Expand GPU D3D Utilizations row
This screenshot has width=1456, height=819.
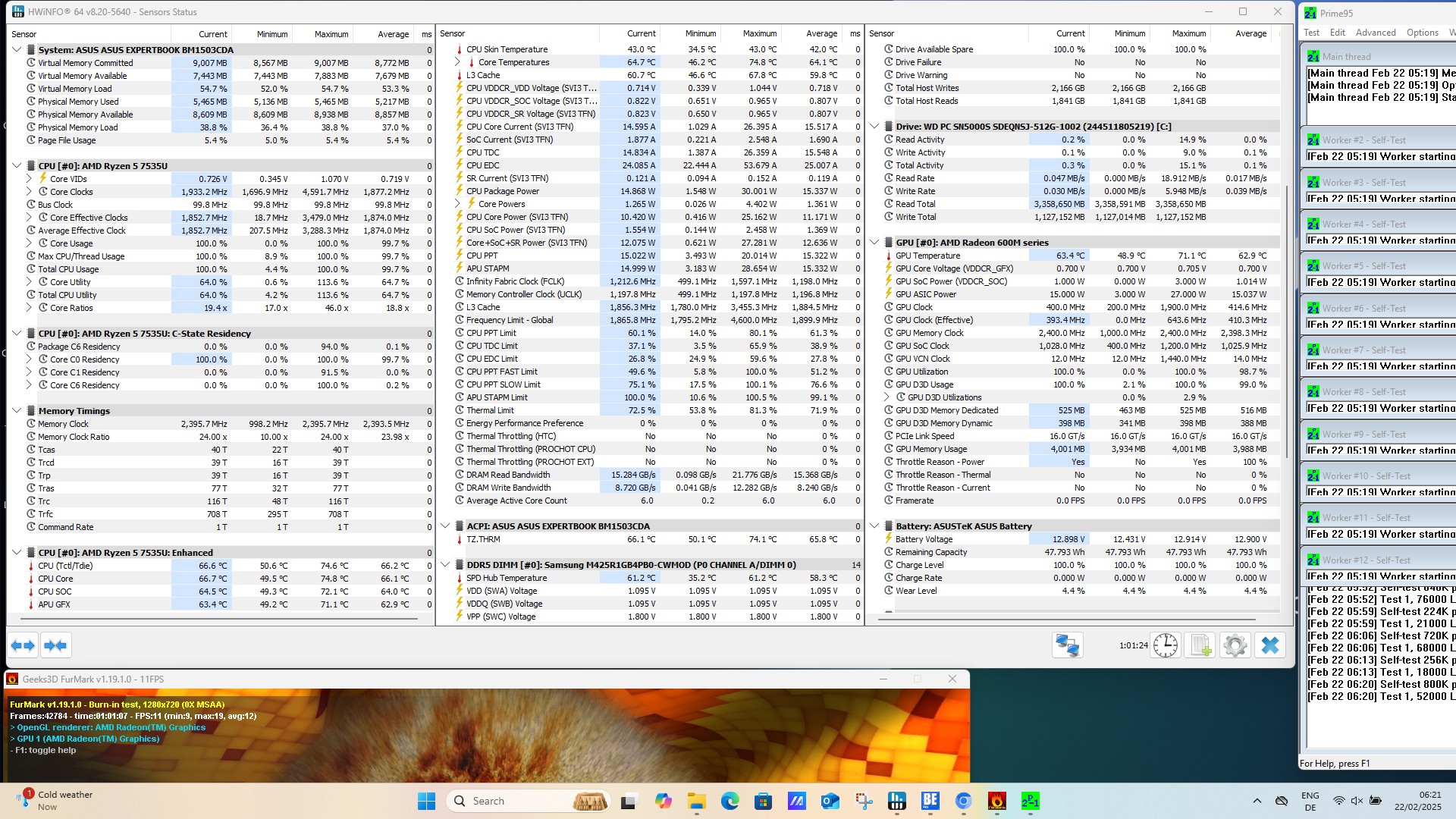tap(886, 397)
